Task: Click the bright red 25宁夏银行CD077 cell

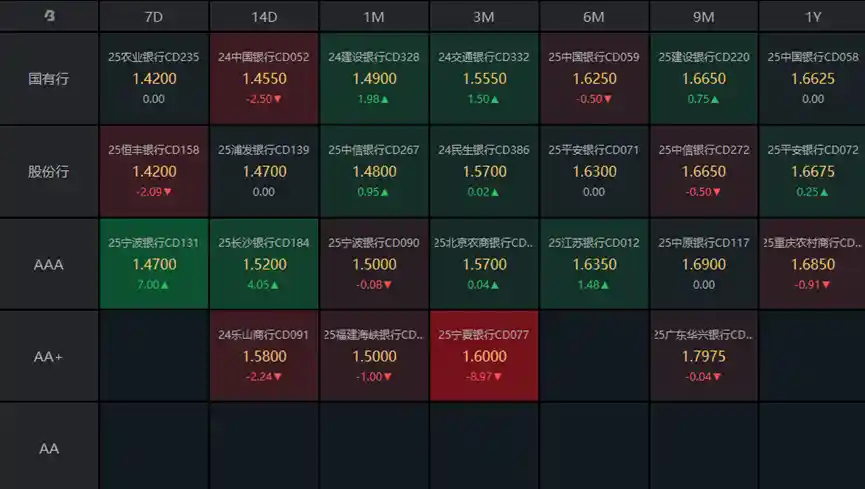Action: click(484, 356)
